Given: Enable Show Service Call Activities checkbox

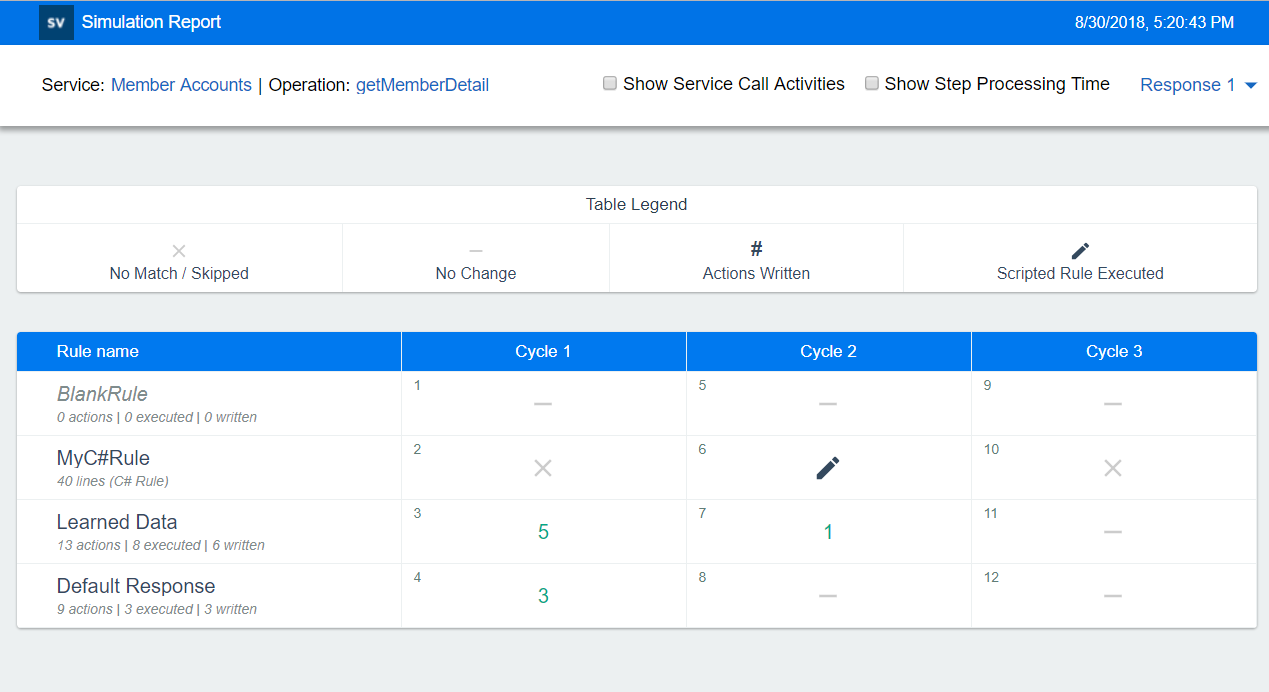Looking at the screenshot, I should pyautogui.click(x=610, y=84).
